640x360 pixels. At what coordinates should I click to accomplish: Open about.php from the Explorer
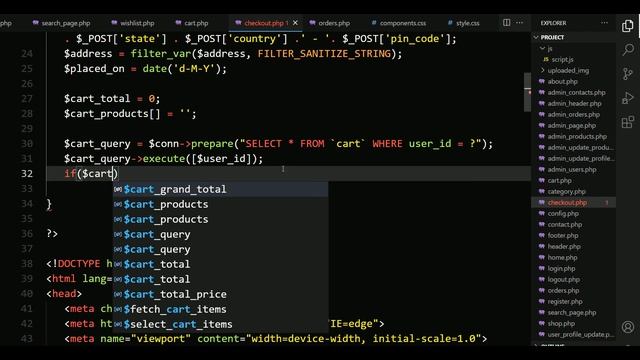point(573,81)
